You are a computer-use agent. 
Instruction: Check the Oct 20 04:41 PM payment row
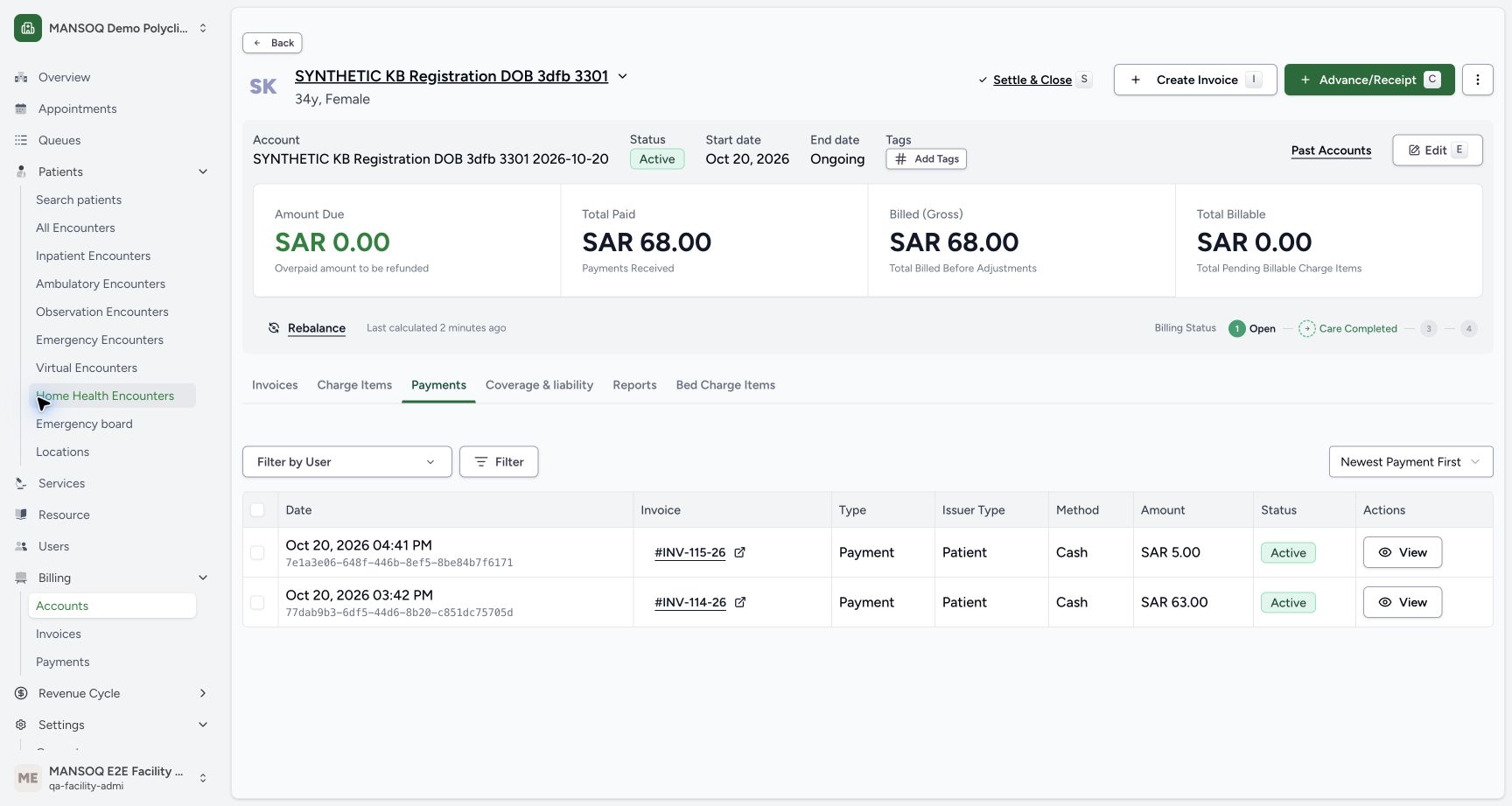point(257,553)
